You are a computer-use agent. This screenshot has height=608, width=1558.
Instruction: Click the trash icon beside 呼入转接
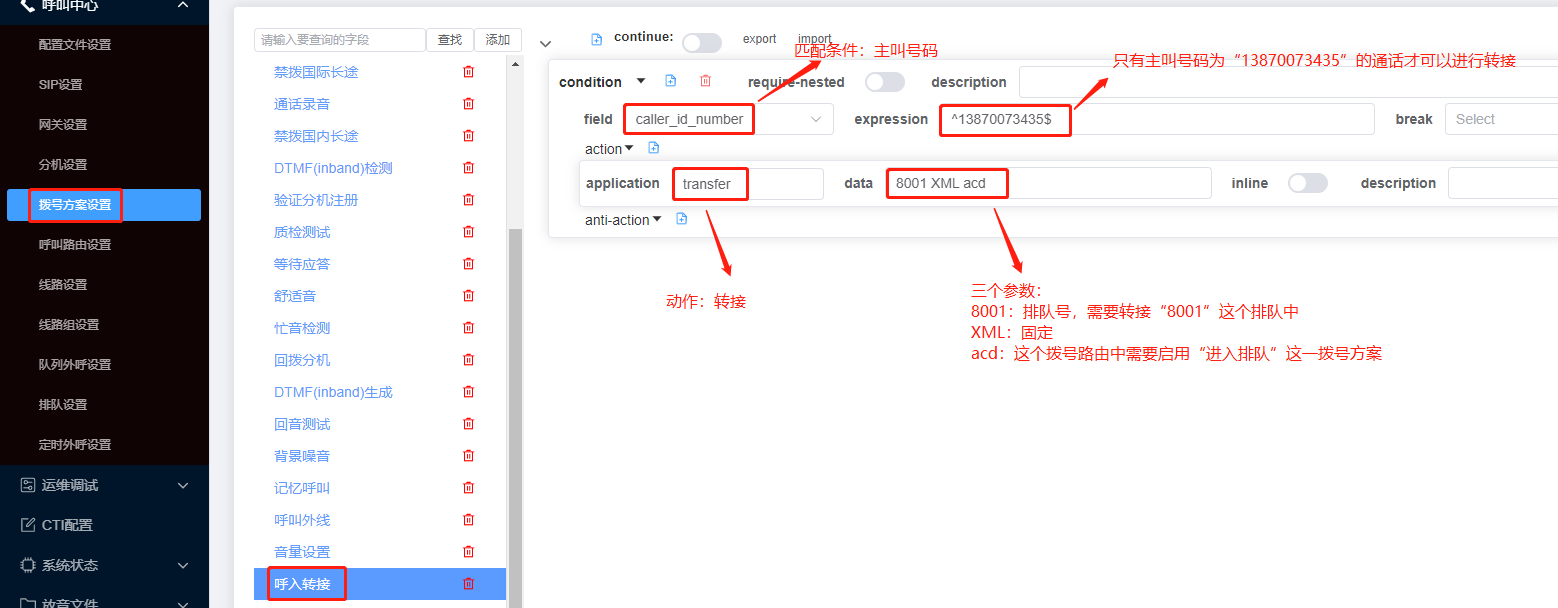click(468, 584)
